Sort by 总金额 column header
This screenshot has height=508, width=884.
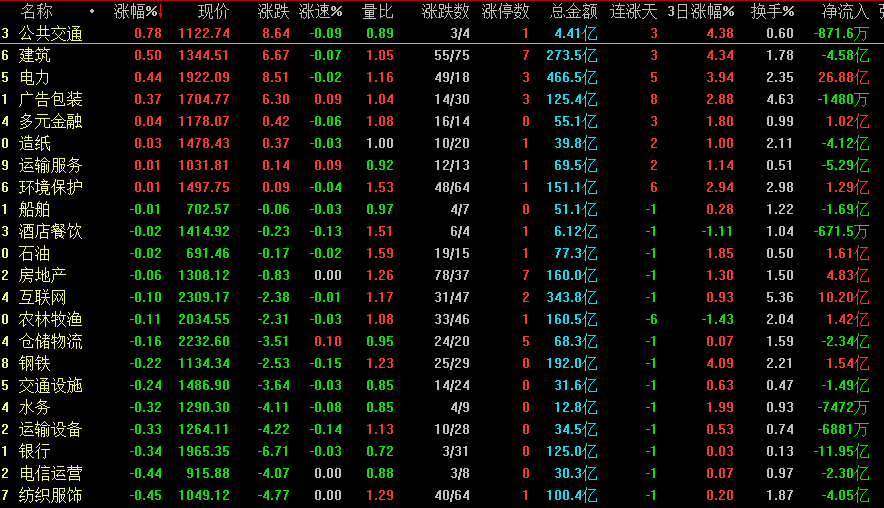coord(573,11)
